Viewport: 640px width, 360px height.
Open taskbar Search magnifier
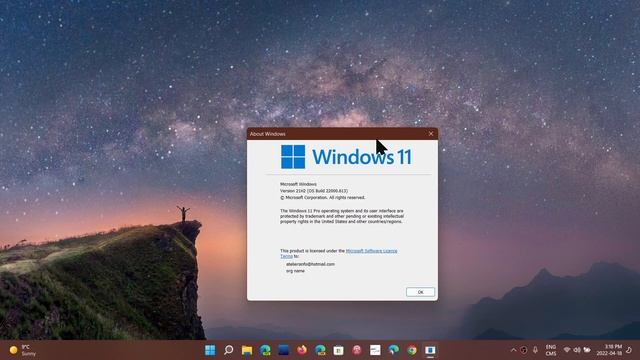coord(229,350)
